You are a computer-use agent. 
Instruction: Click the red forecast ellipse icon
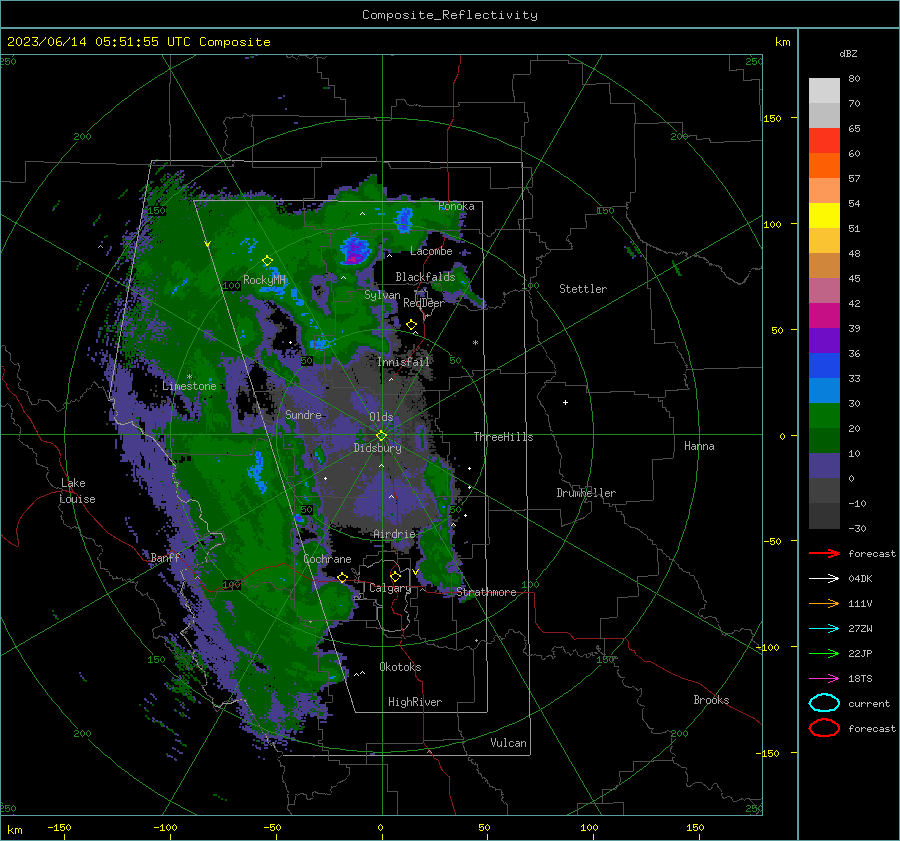coord(824,728)
